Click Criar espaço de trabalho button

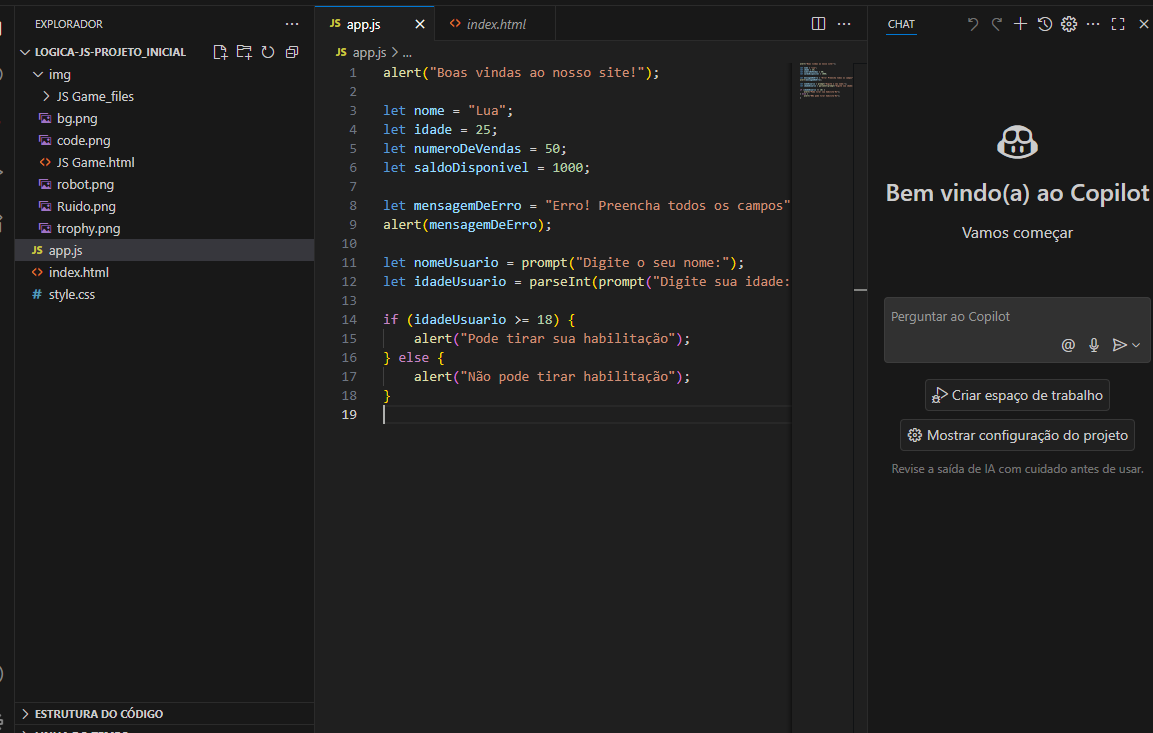(x=1017, y=396)
